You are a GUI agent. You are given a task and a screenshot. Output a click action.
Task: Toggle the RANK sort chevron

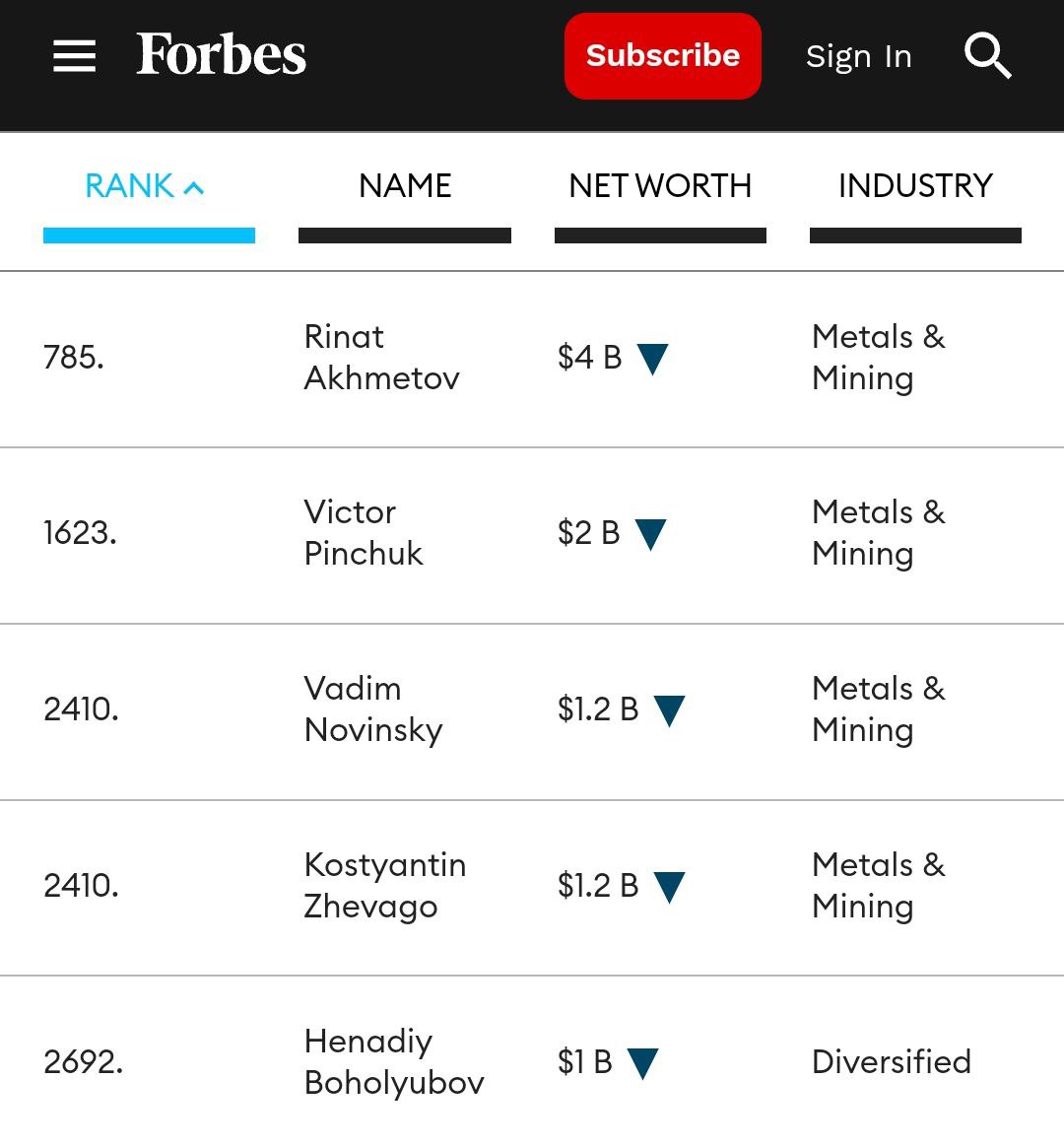194,187
